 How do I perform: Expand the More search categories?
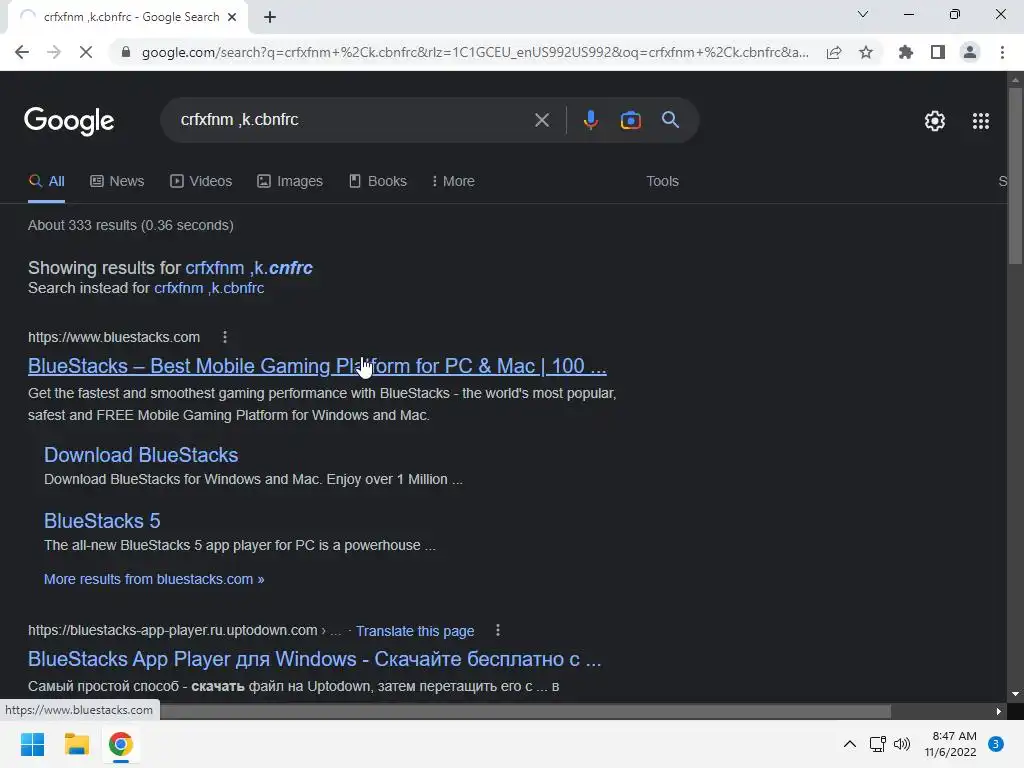453,181
